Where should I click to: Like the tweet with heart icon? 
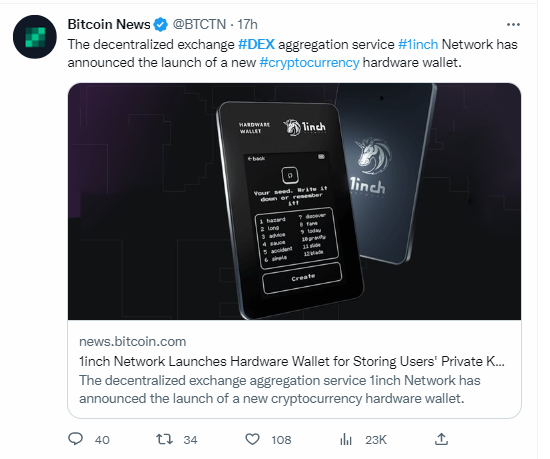(252, 439)
